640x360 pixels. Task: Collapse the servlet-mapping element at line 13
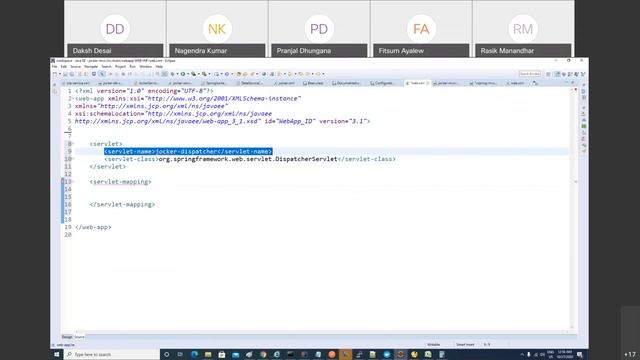(73, 182)
